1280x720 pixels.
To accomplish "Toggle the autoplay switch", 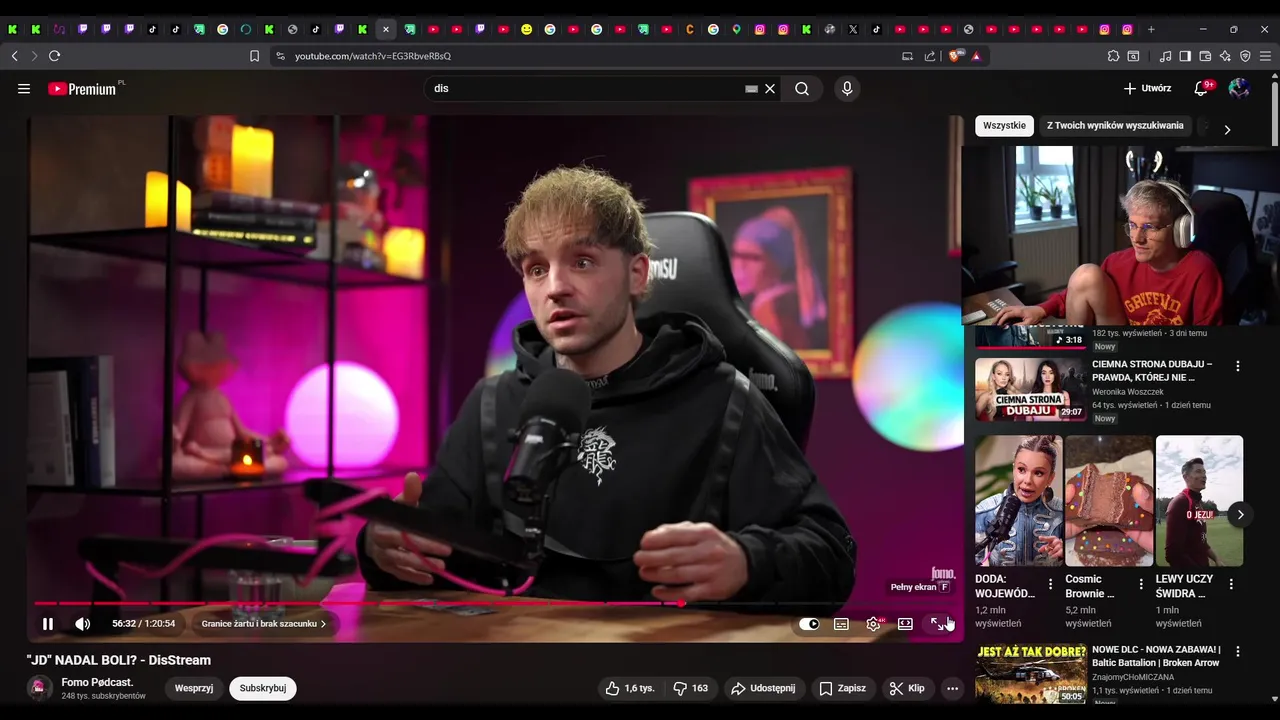I will pyautogui.click(x=809, y=624).
